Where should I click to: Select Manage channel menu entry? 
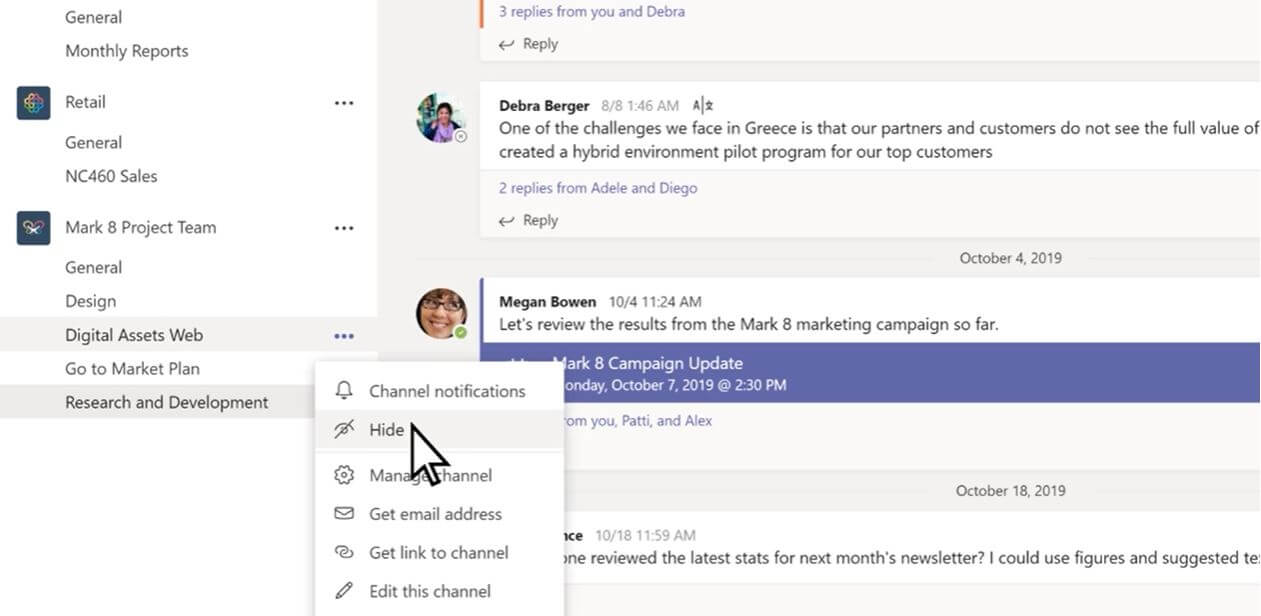pyautogui.click(x=439, y=475)
